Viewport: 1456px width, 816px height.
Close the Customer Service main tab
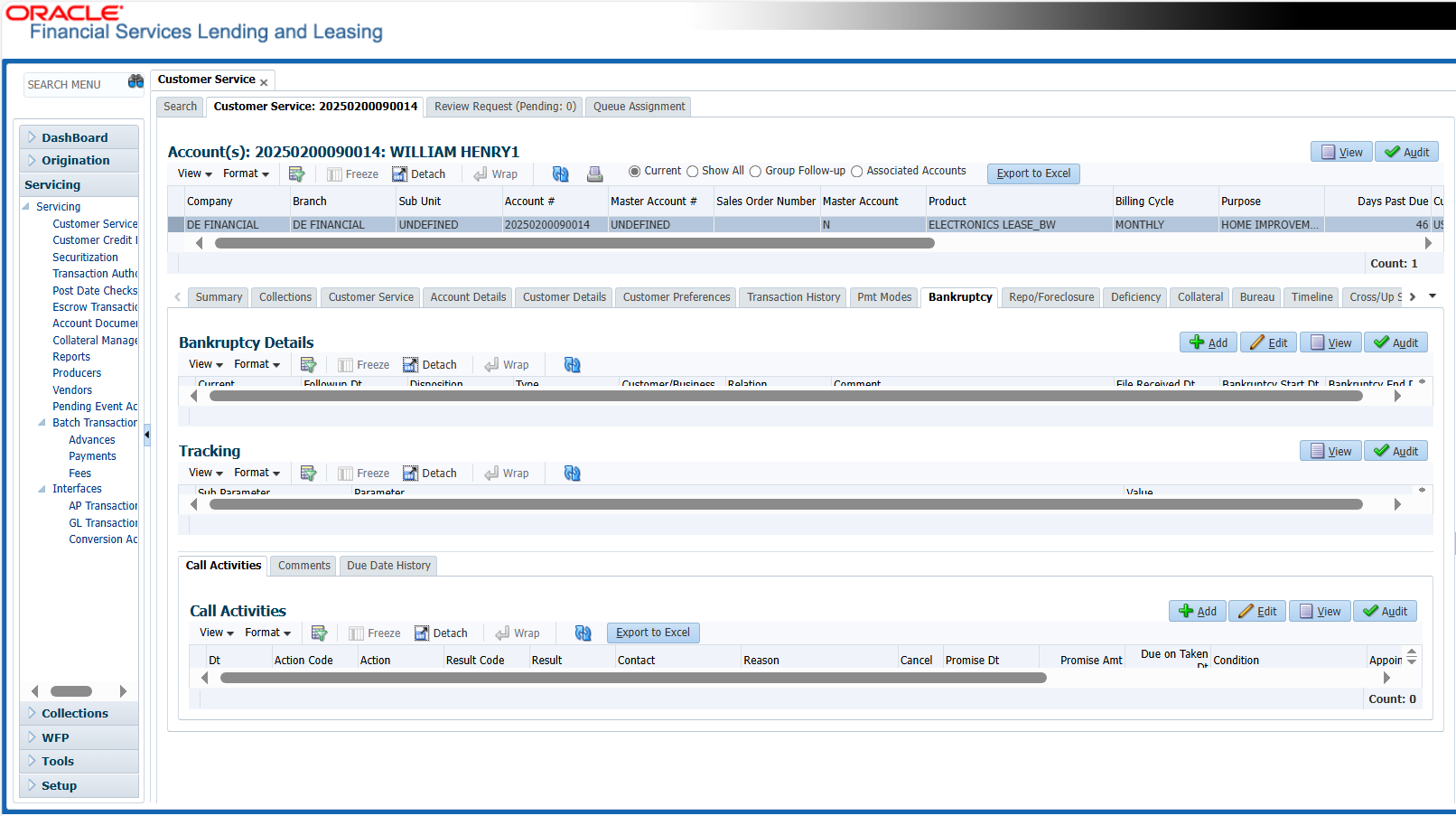tap(264, 83)
